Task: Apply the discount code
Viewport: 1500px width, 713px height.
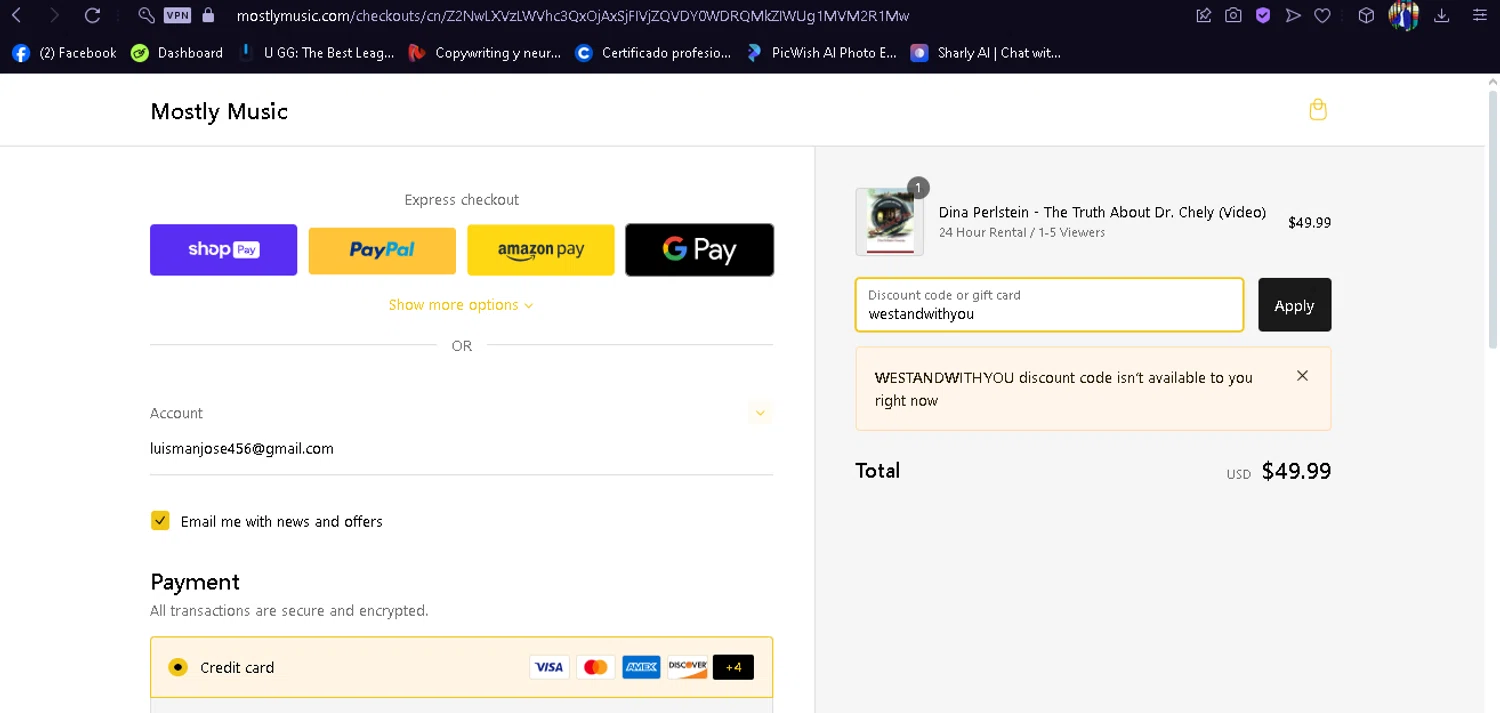Action: coord(1294,304)
